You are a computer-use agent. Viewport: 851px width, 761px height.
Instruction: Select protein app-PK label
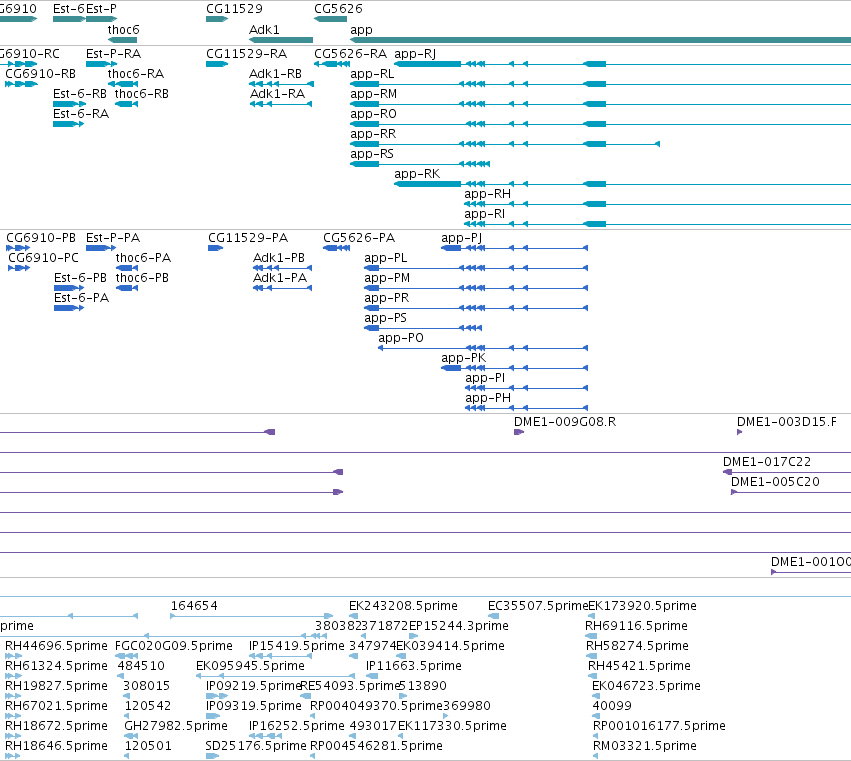coord(463,359)
